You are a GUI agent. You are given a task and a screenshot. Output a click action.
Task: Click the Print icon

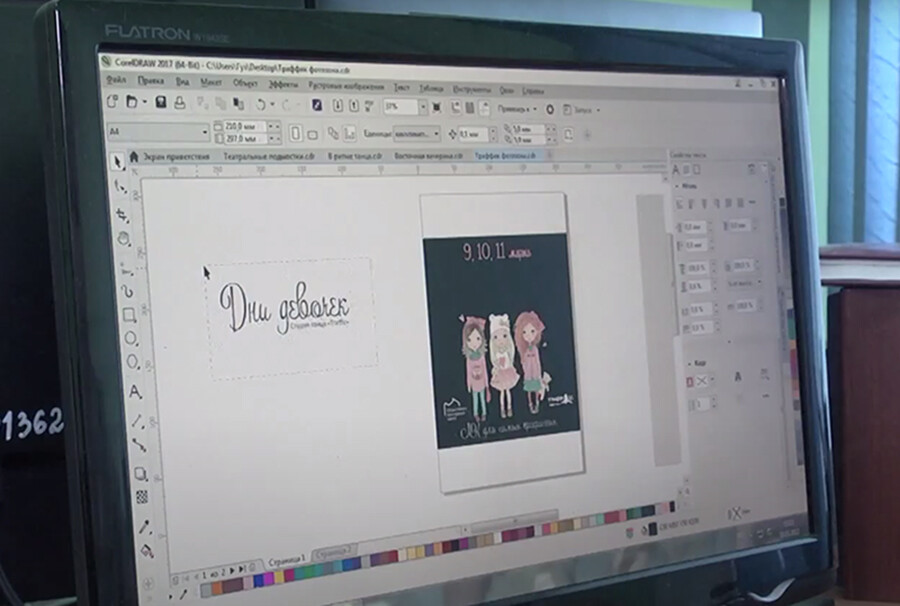[x=180, y=103]
